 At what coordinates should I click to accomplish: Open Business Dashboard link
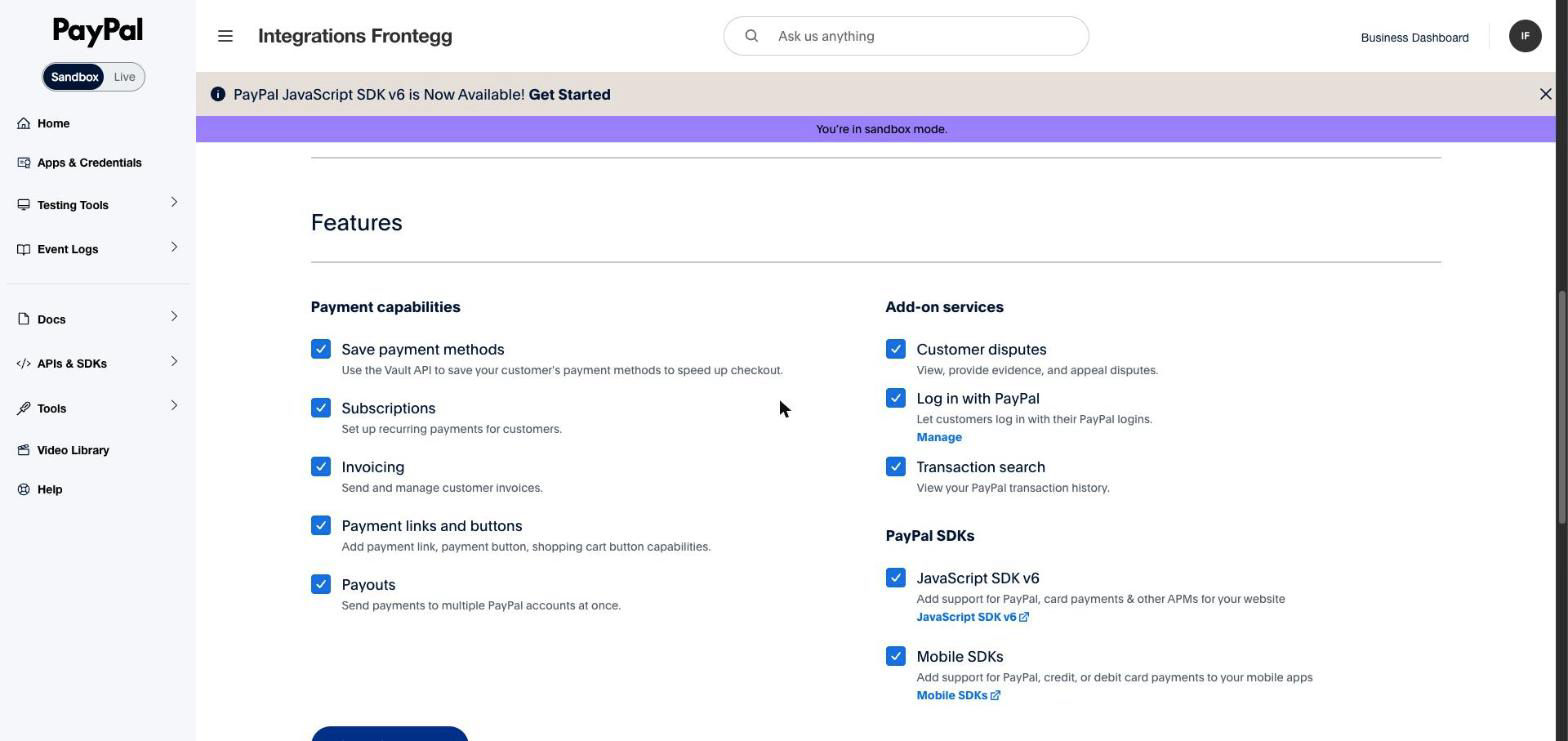[1414, 37]
